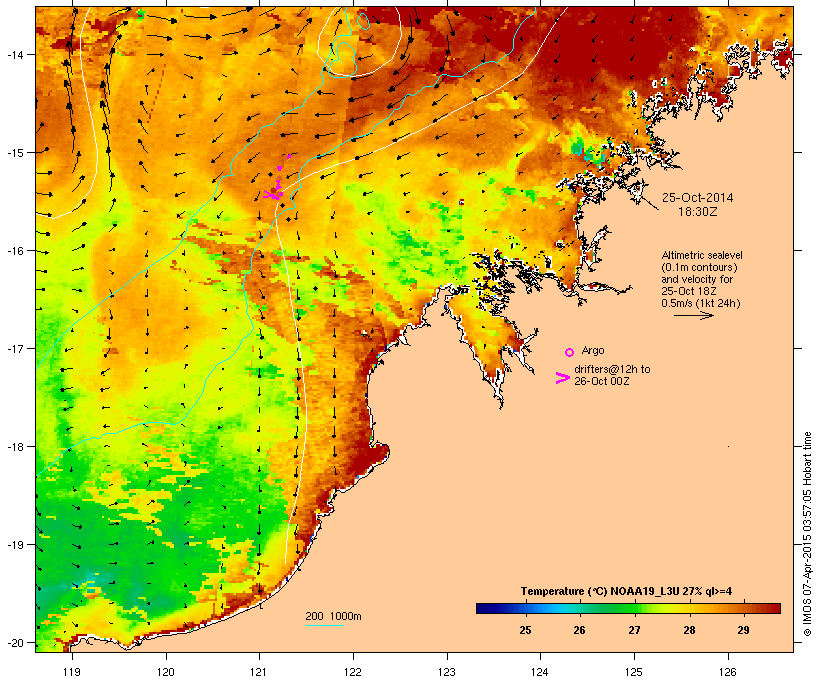Click the latitude axis label -14

[x=14, y=54]
